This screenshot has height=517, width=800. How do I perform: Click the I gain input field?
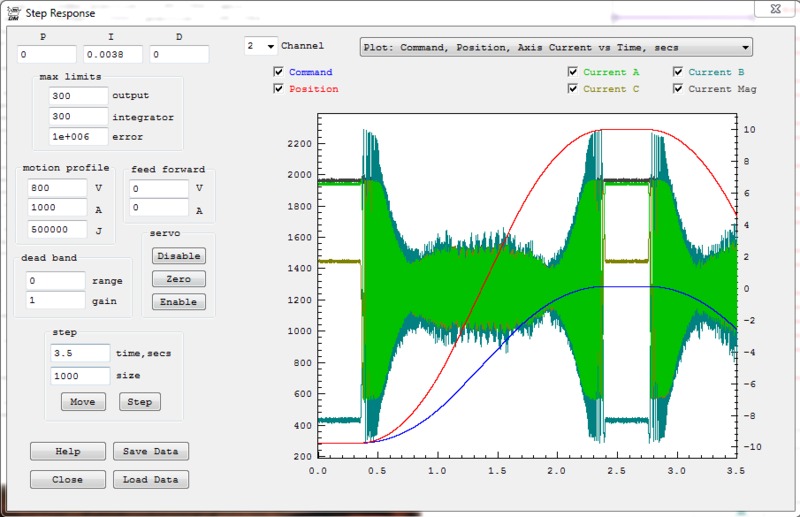click(x=113, y=55)
